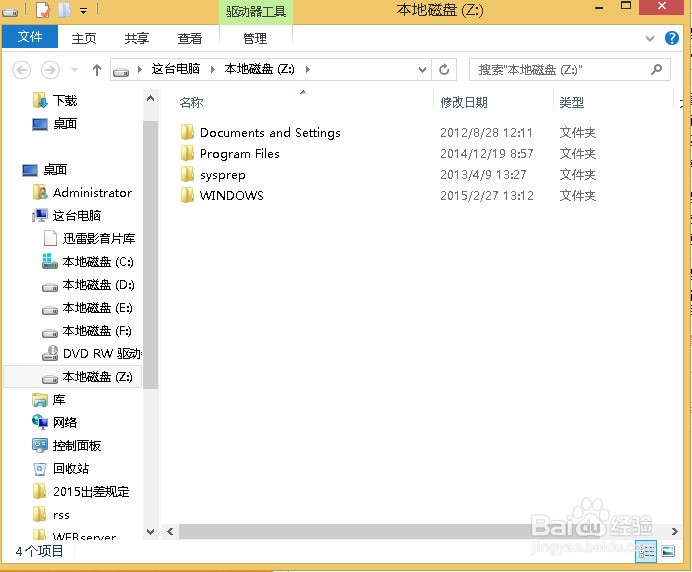Refresh the current folder view

point(444,70)
